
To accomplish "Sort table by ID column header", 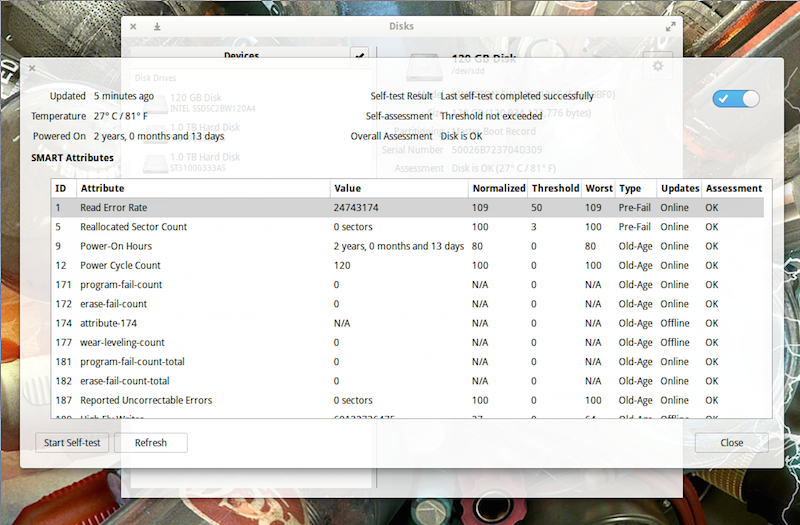I will tap(64, 188).
